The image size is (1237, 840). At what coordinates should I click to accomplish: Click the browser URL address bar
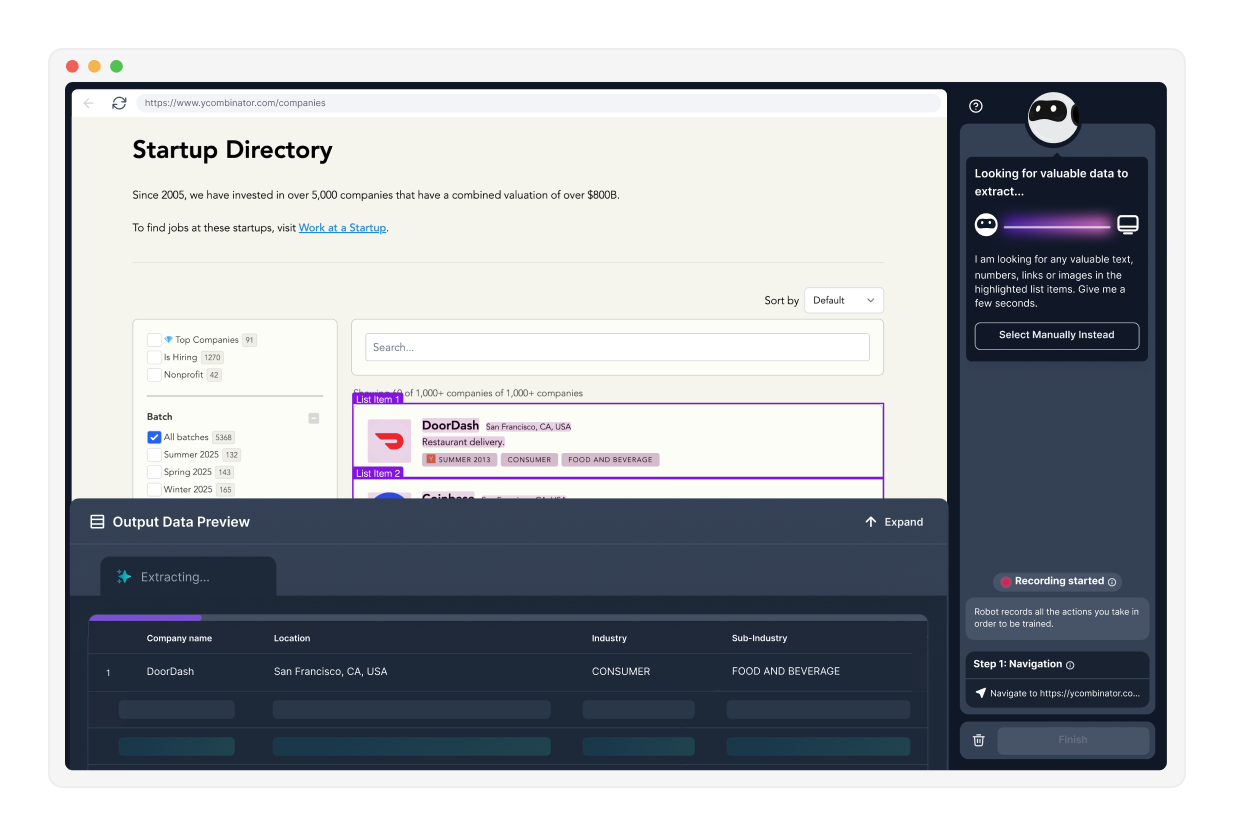coord(538,103)
